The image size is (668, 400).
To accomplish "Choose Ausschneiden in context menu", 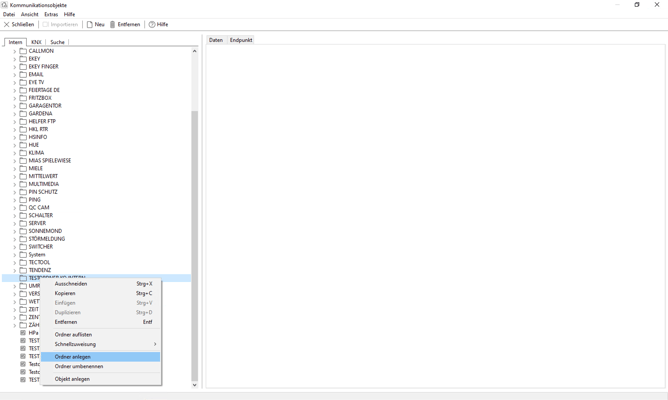I will click(101, 284).
